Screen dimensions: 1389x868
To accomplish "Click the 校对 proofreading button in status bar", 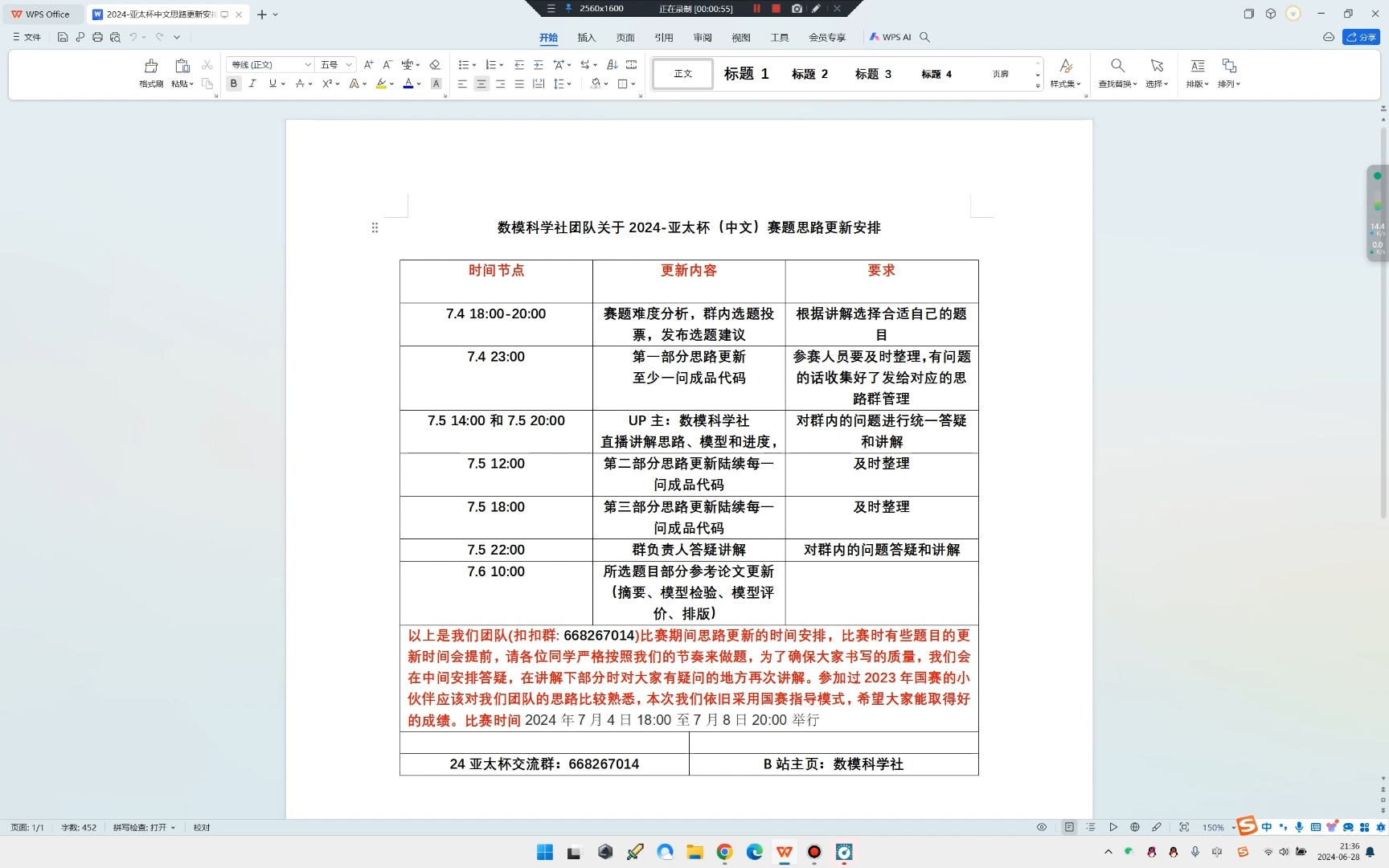I will [202, 827].
